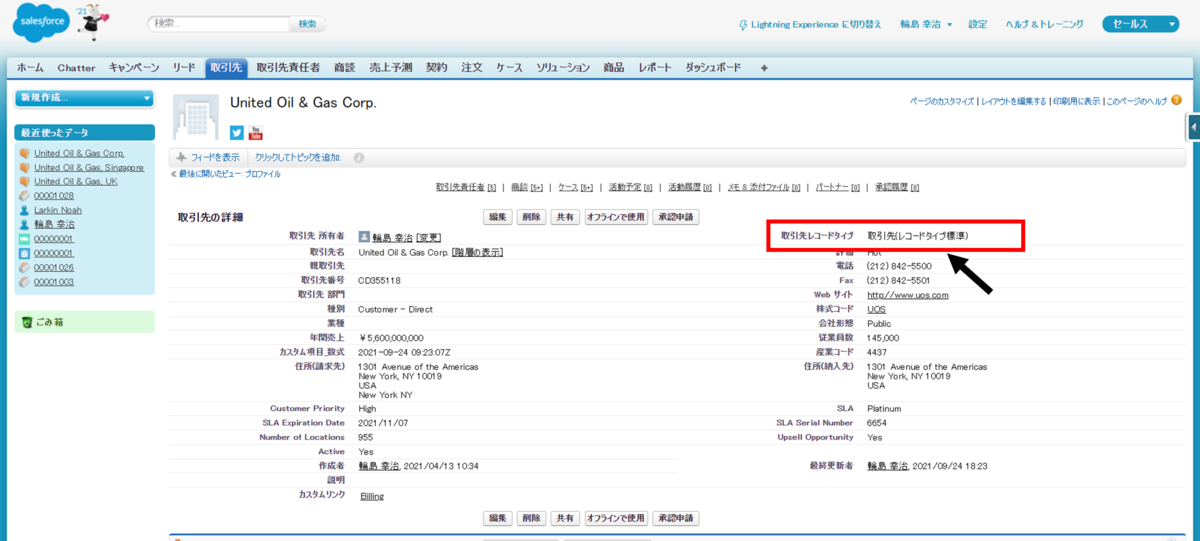The image size is (1200, 541).
Task: Click the icon next to 00001003
Action: click(25, 282)
